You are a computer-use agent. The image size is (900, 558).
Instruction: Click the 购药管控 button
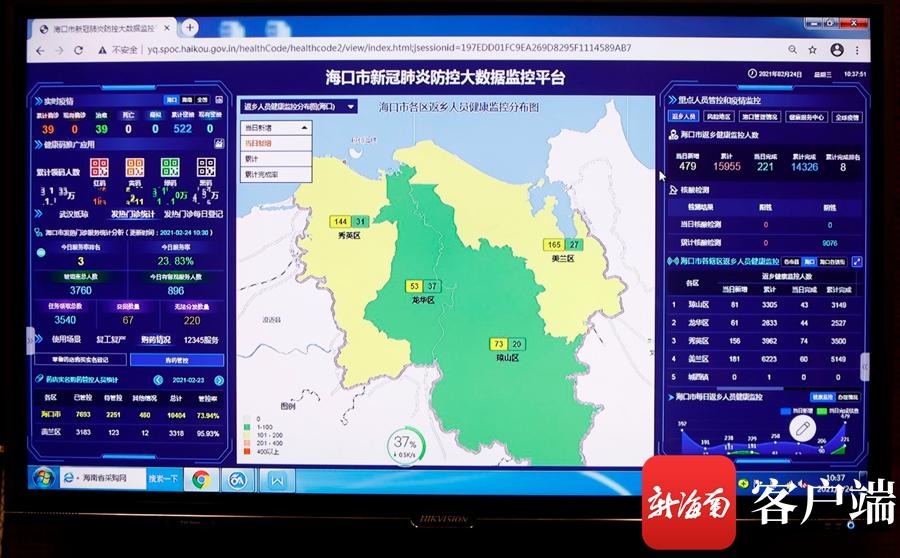tap(176, 360)
